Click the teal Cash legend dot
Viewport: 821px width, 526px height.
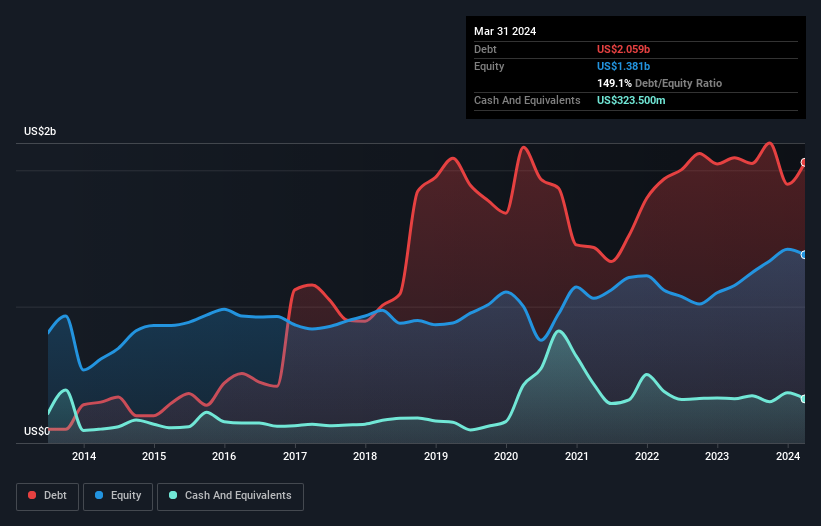(x=173, y=495)
